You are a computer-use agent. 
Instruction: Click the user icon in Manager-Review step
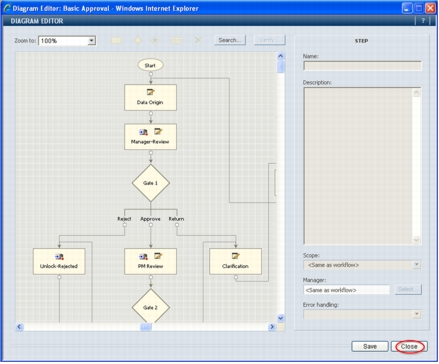[x=143, y=132]
